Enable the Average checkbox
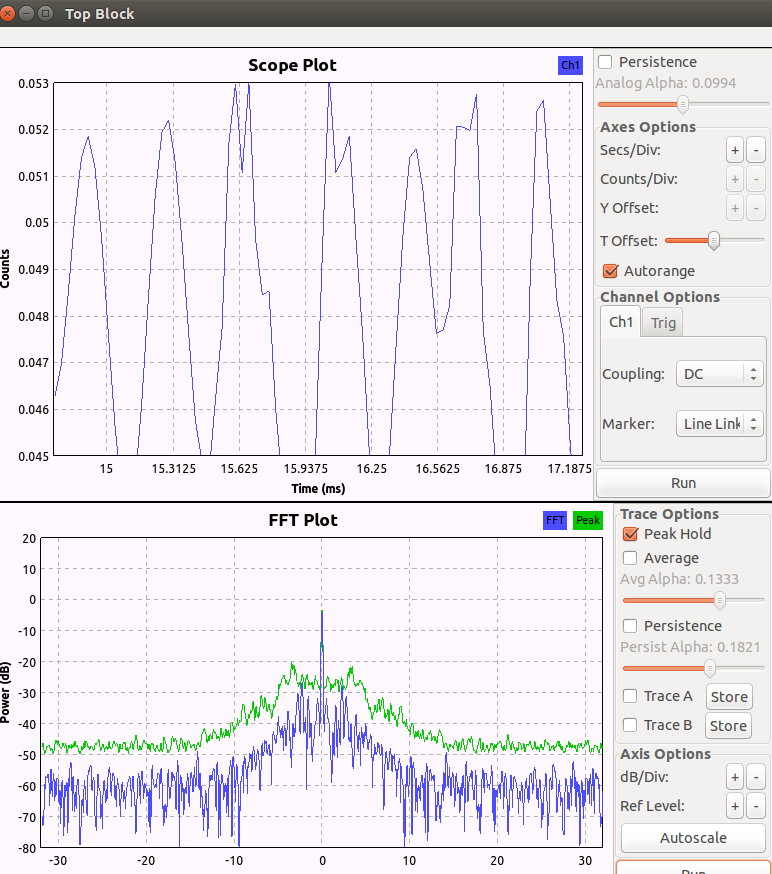 tap(630, 558)
